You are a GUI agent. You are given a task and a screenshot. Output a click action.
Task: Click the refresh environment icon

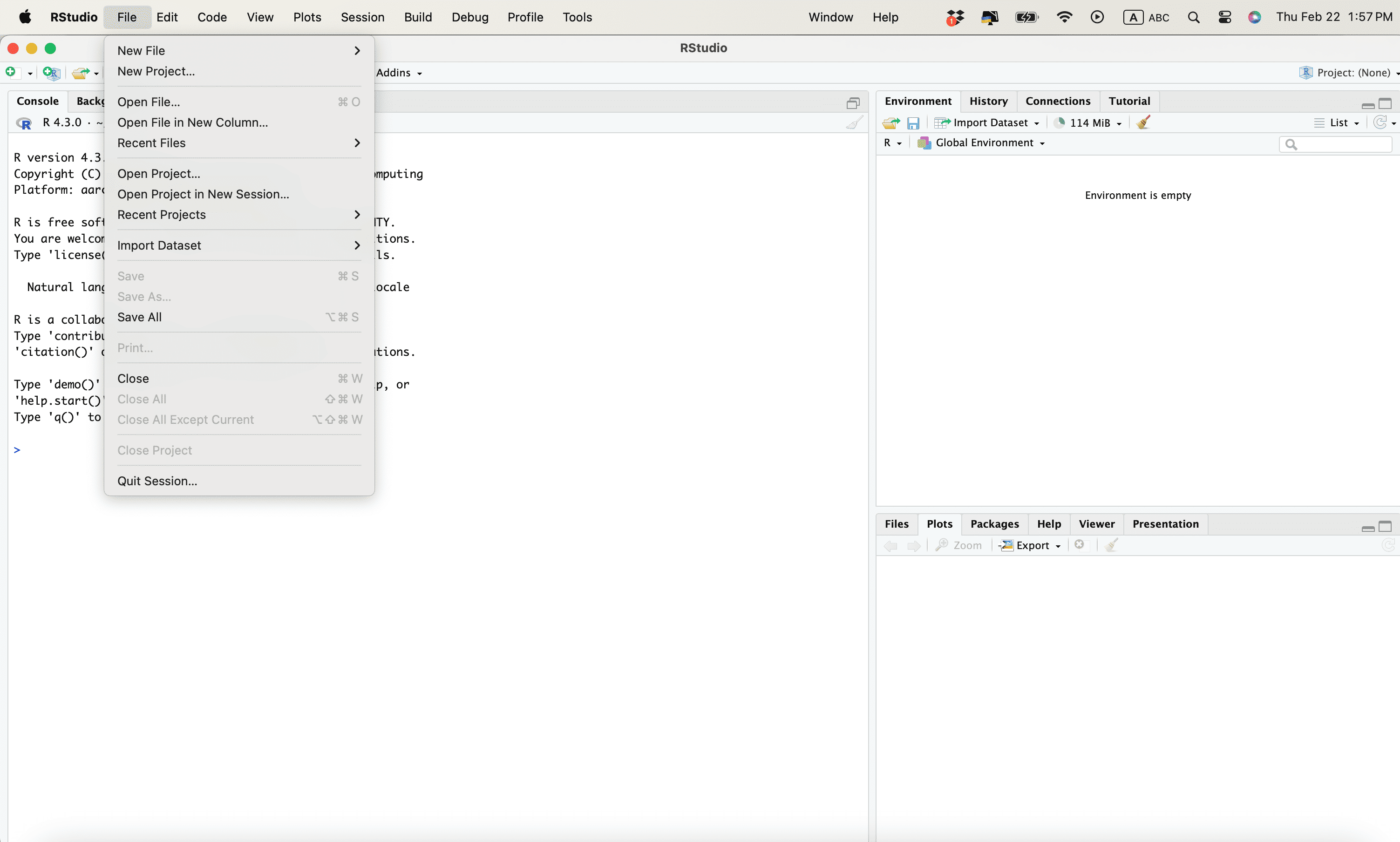point(1380,122)
